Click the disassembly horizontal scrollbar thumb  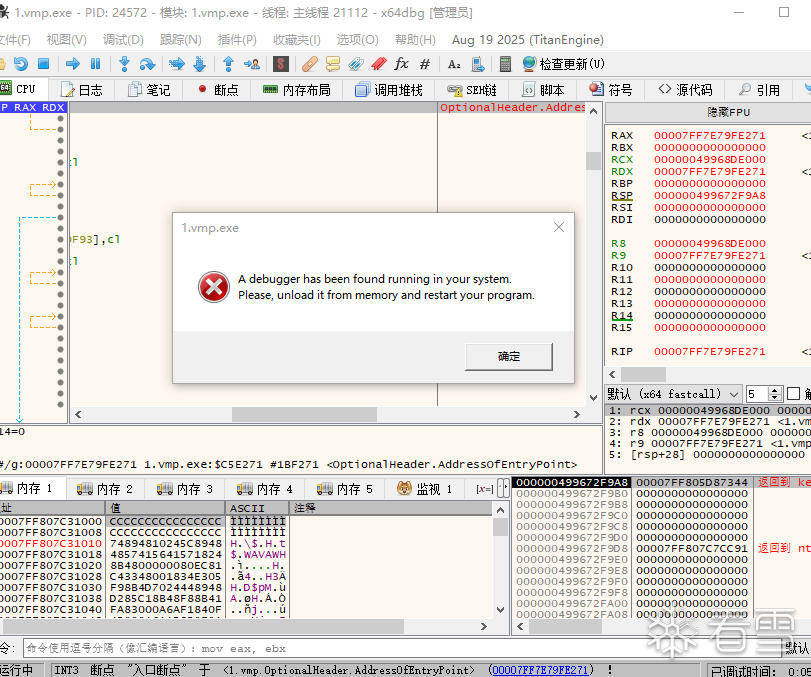[304, 414]
